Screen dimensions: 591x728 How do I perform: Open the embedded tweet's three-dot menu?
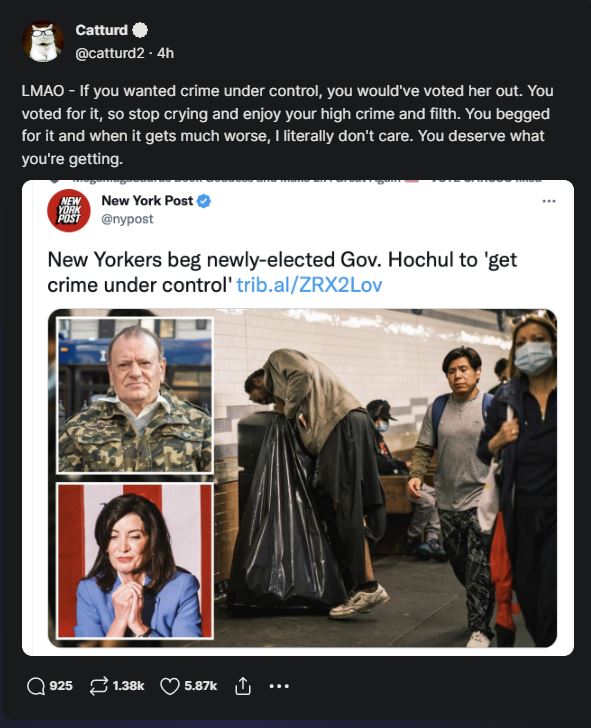[549, 201]
